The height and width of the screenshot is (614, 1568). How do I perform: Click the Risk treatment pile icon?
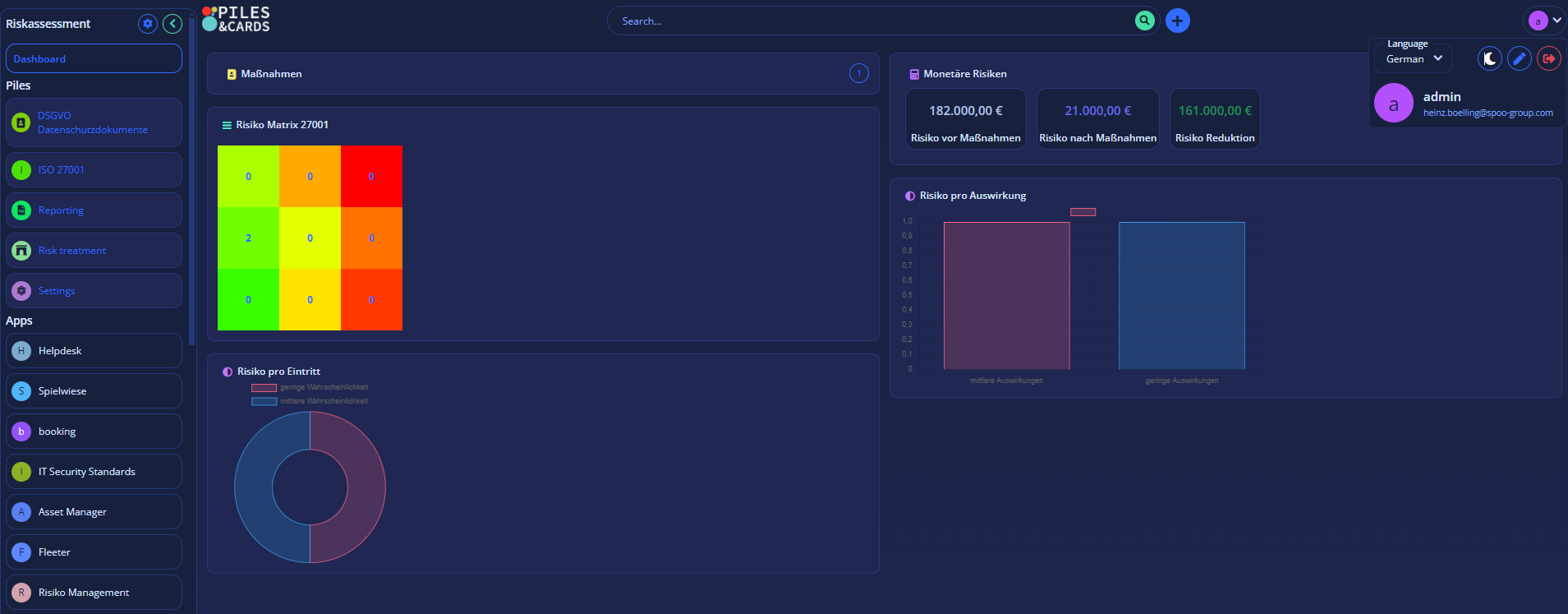(21, 251)
